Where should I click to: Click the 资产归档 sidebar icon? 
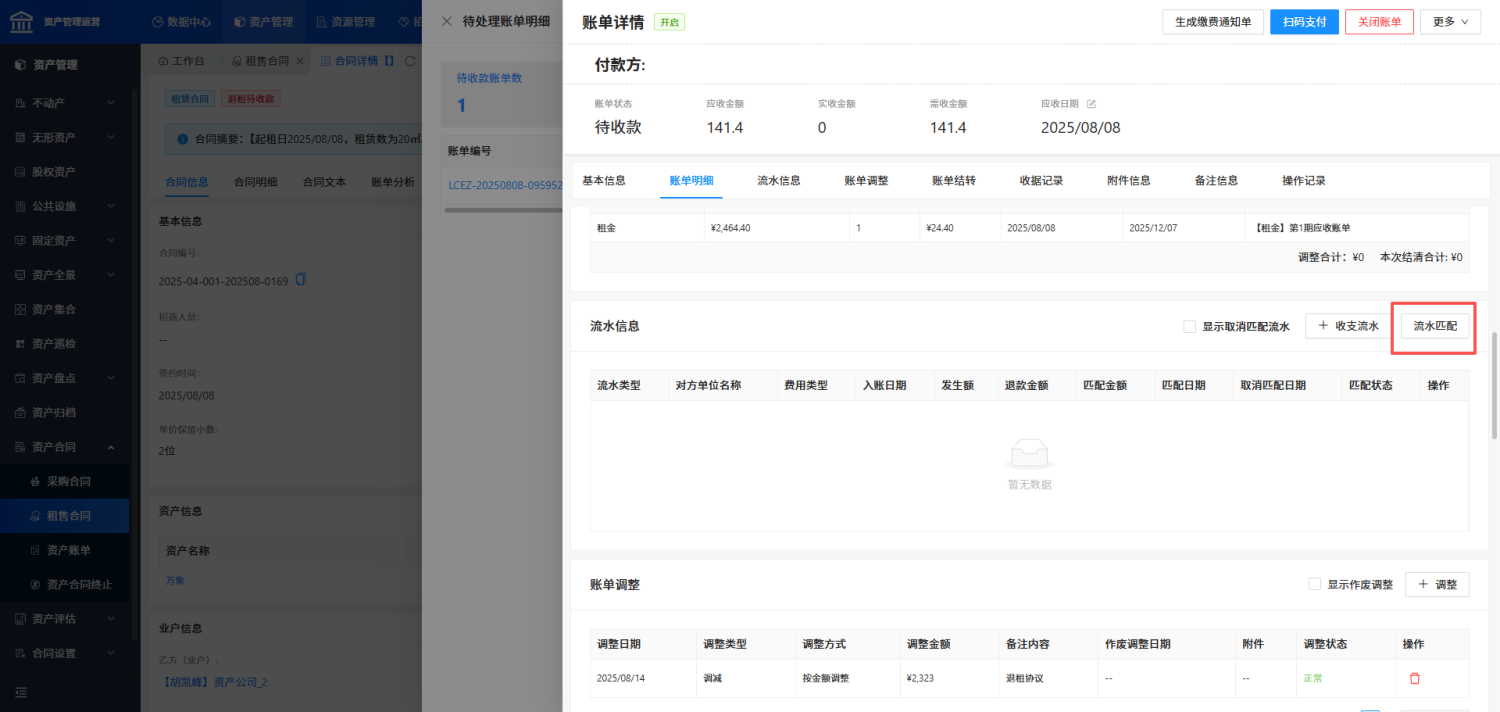(20, 412)
